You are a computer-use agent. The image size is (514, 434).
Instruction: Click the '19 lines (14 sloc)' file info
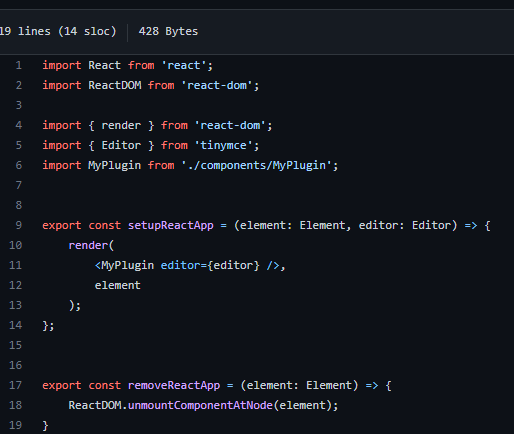(58, 31)
